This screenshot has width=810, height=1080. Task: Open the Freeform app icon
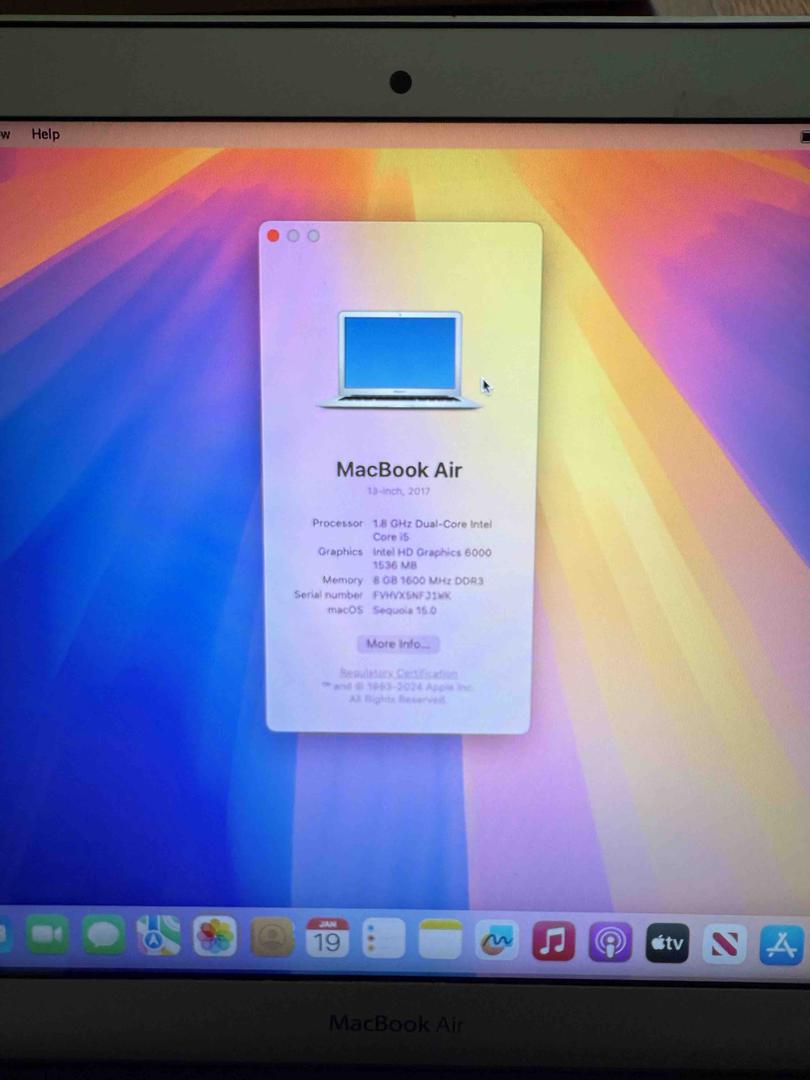(497, 940)
